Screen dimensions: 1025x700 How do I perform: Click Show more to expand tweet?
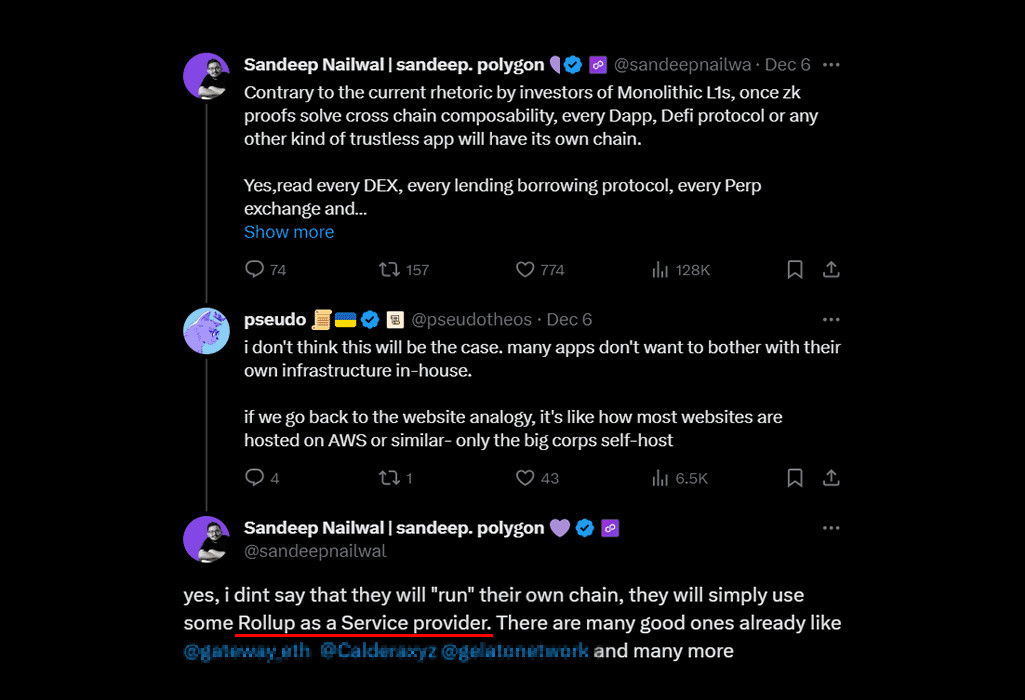coord(289,232)
